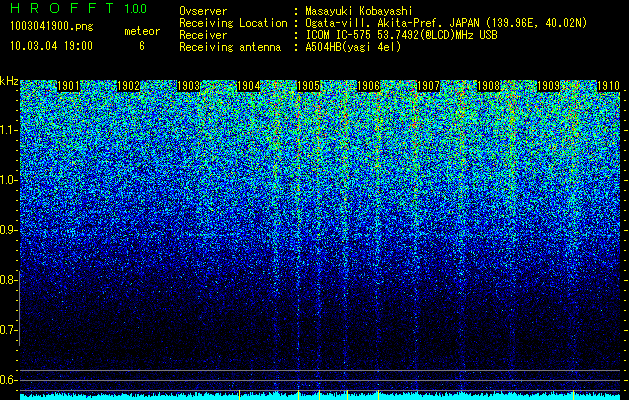This screenshot has height=400, width=629.
Task: Click the 0.8 kHz axis label
Action: [8, 280]
